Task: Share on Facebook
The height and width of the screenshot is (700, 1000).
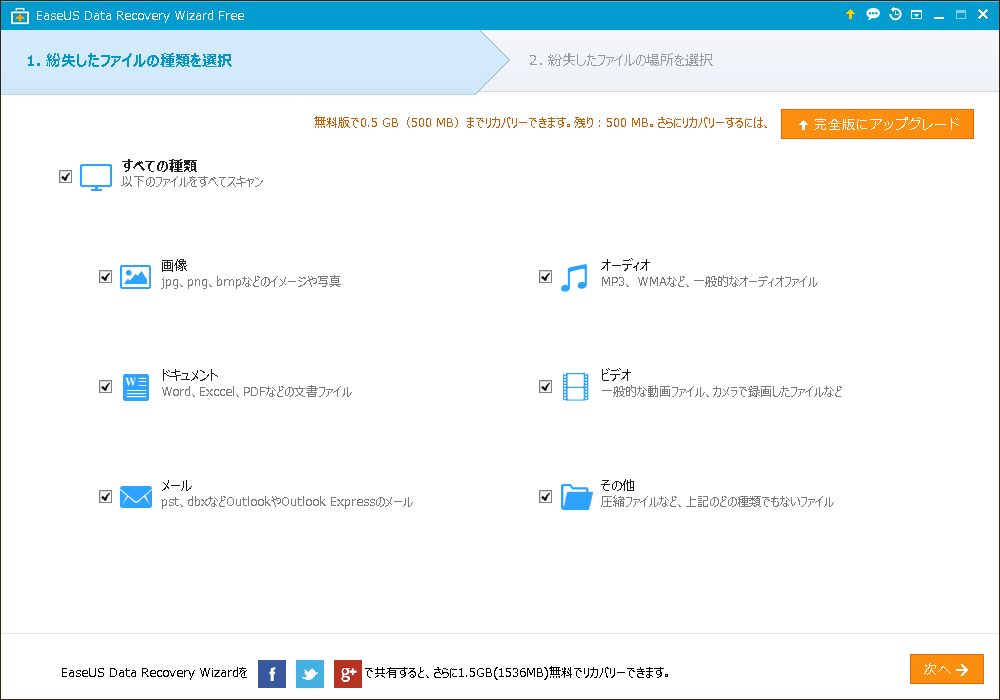Action: click(272, 673)
